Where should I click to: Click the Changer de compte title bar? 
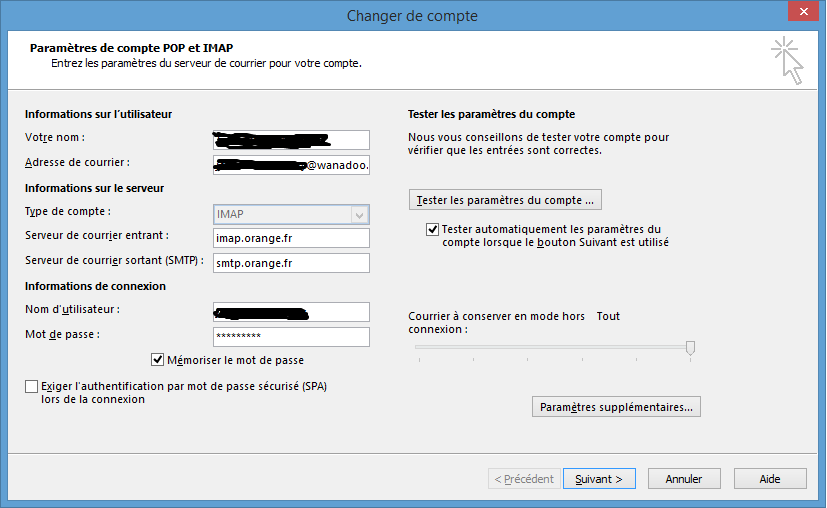(412, 15)
